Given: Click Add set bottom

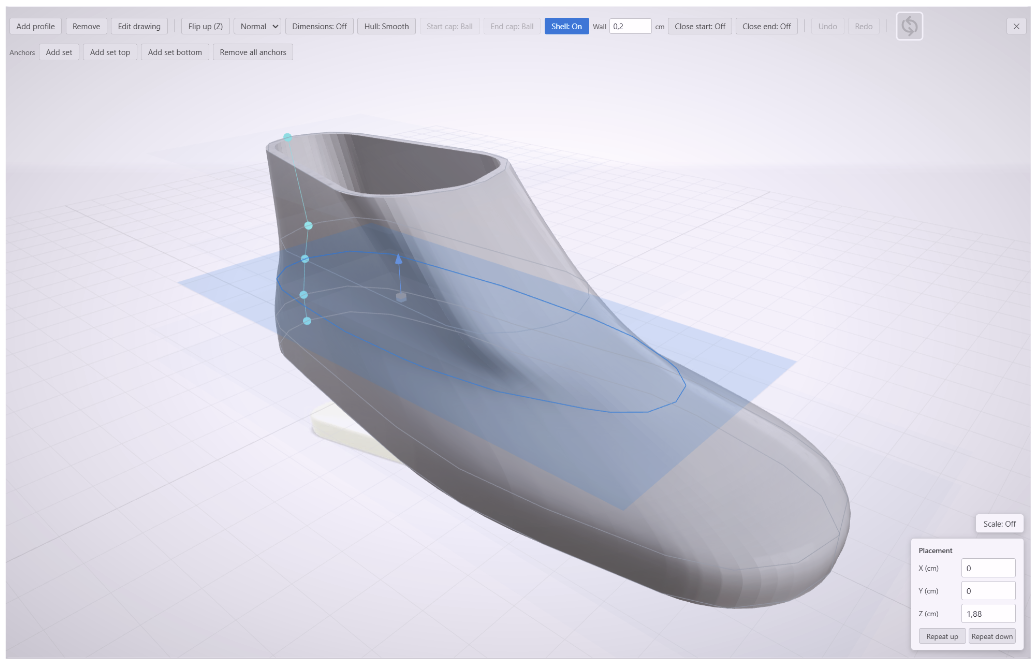Looking at the screenshot, I should pos(175,52).
